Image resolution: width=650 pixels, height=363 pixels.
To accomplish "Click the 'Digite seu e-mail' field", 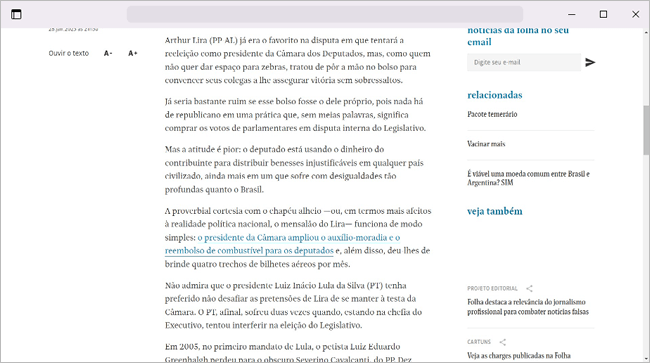I will [x=524, y=62].
